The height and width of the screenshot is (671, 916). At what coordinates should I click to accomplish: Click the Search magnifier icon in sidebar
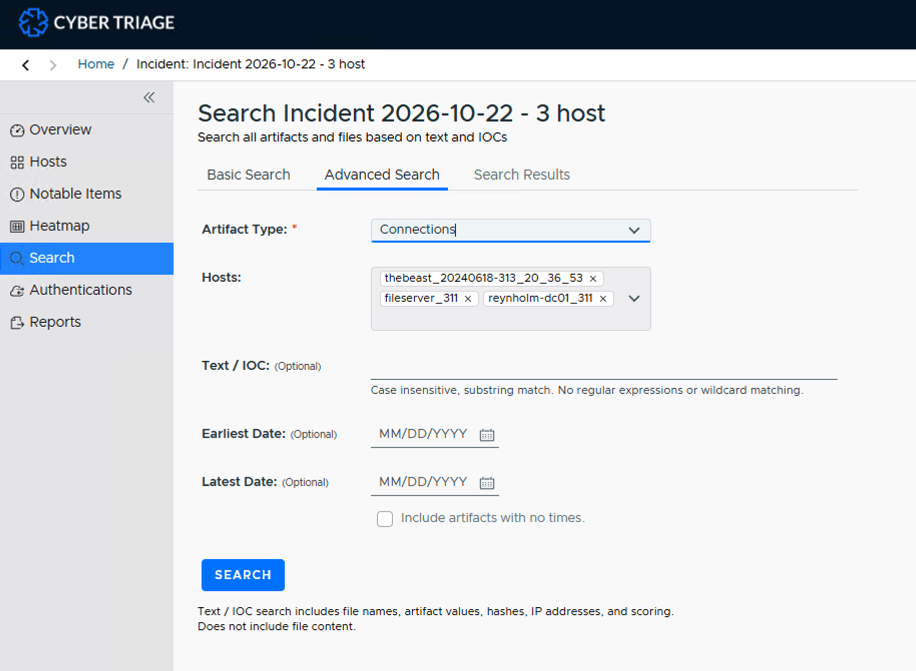point(17,258)
